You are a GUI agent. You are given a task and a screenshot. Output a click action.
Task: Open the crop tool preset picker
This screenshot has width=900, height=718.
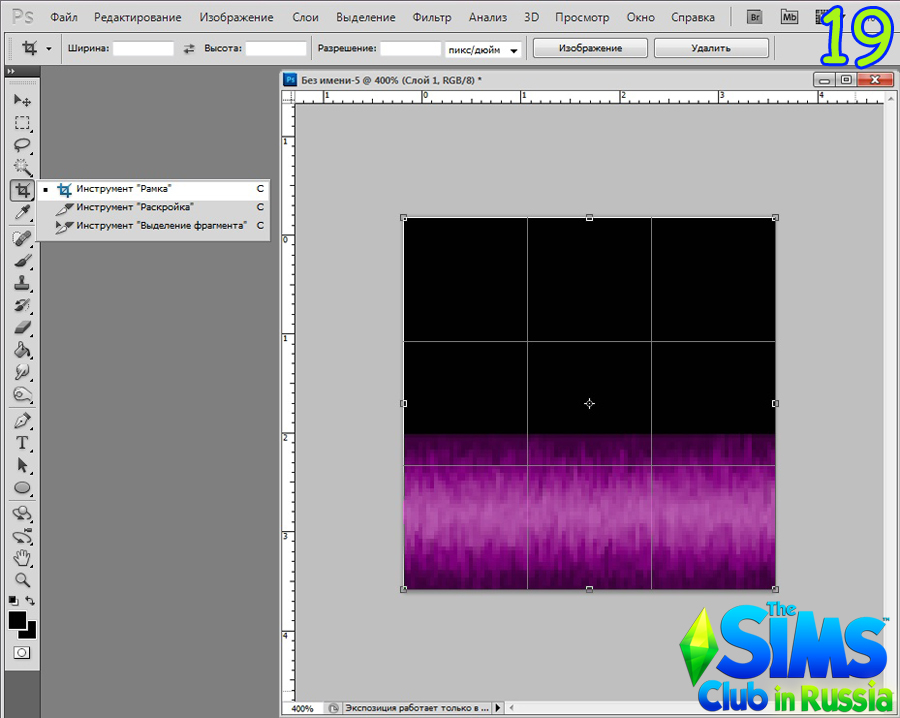(x=37, y=48)
